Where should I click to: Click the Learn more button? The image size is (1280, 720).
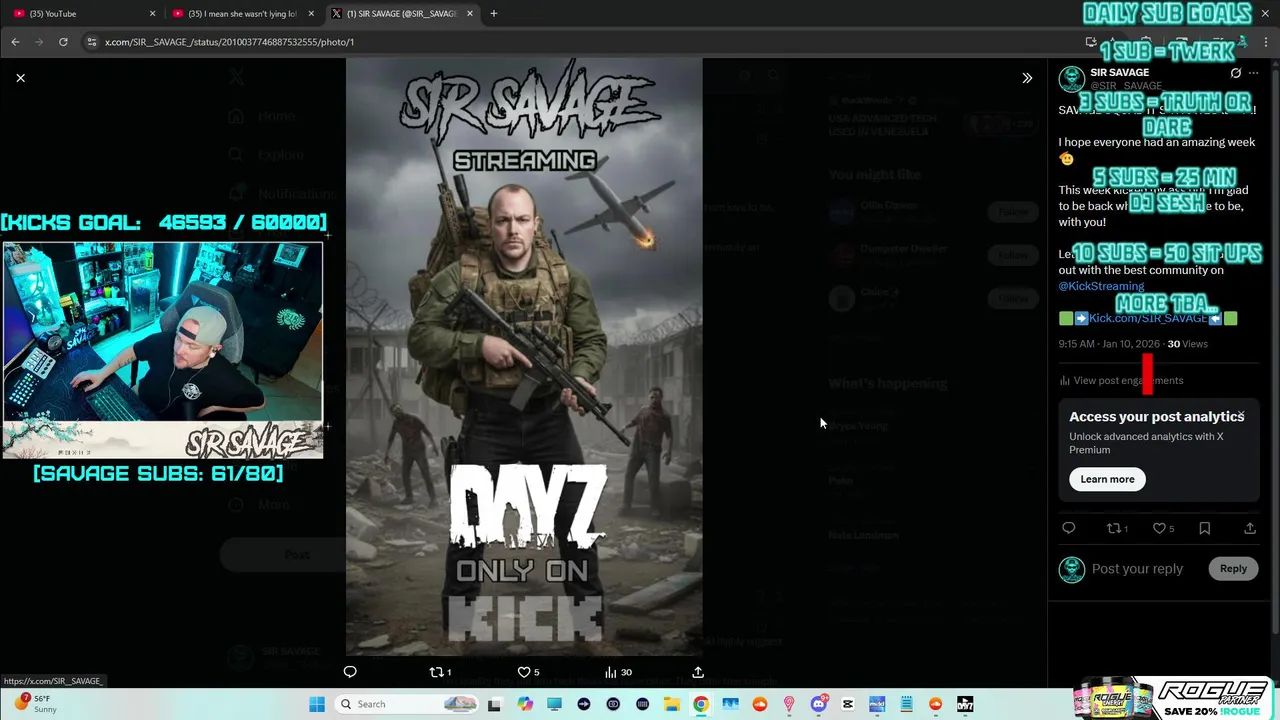pos(1107,479)
